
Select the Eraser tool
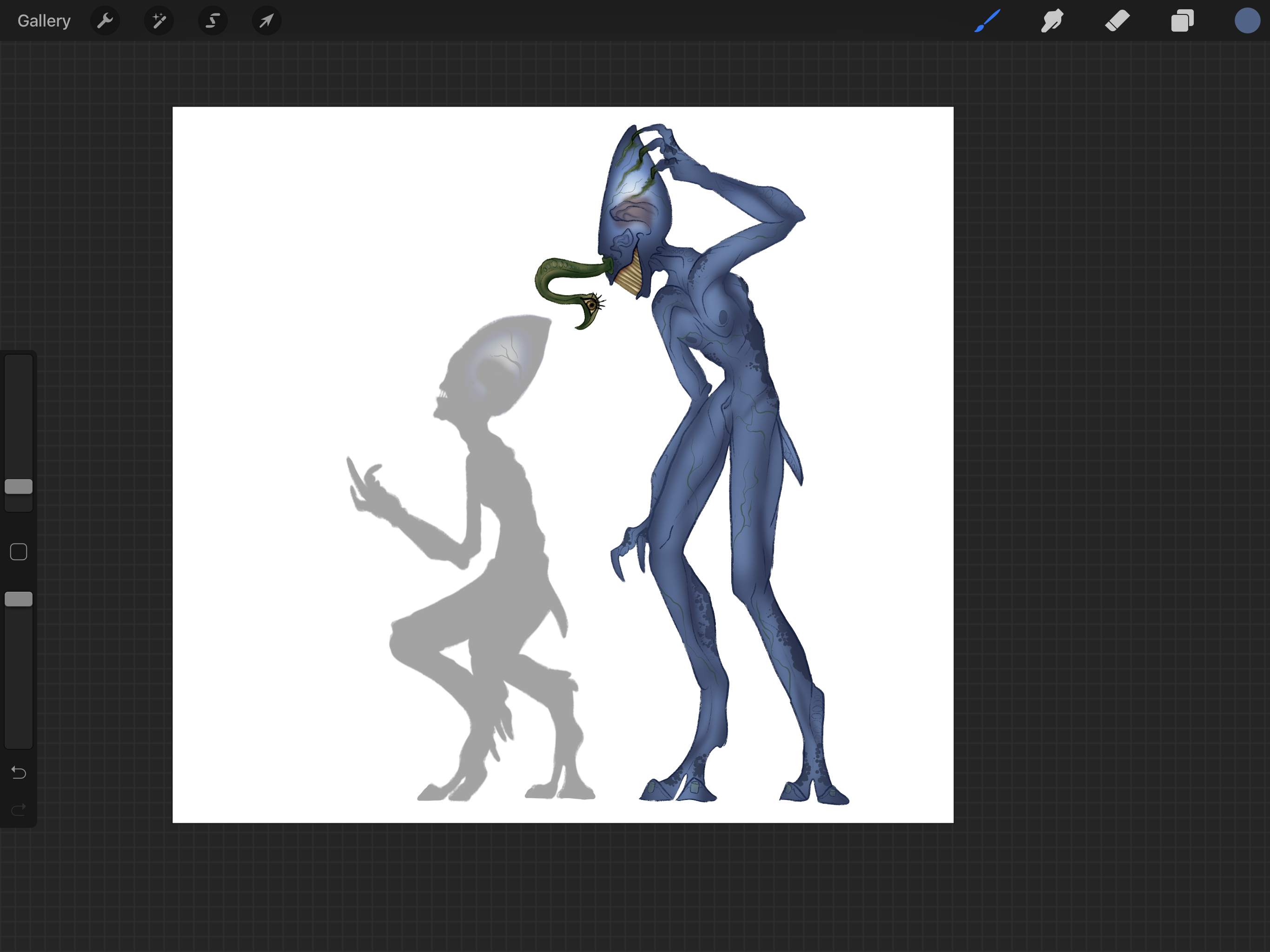[x=1117, y=20]
